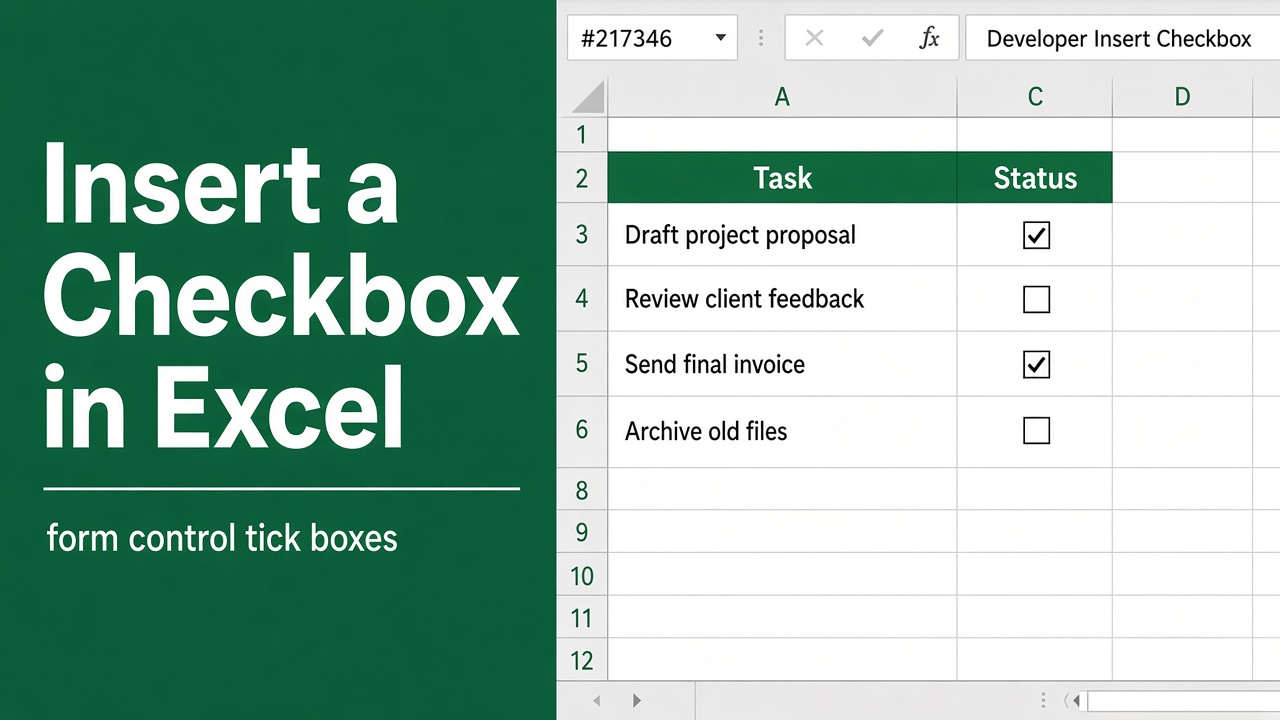Click the horizontal scrollbar track

point(1183,701)
